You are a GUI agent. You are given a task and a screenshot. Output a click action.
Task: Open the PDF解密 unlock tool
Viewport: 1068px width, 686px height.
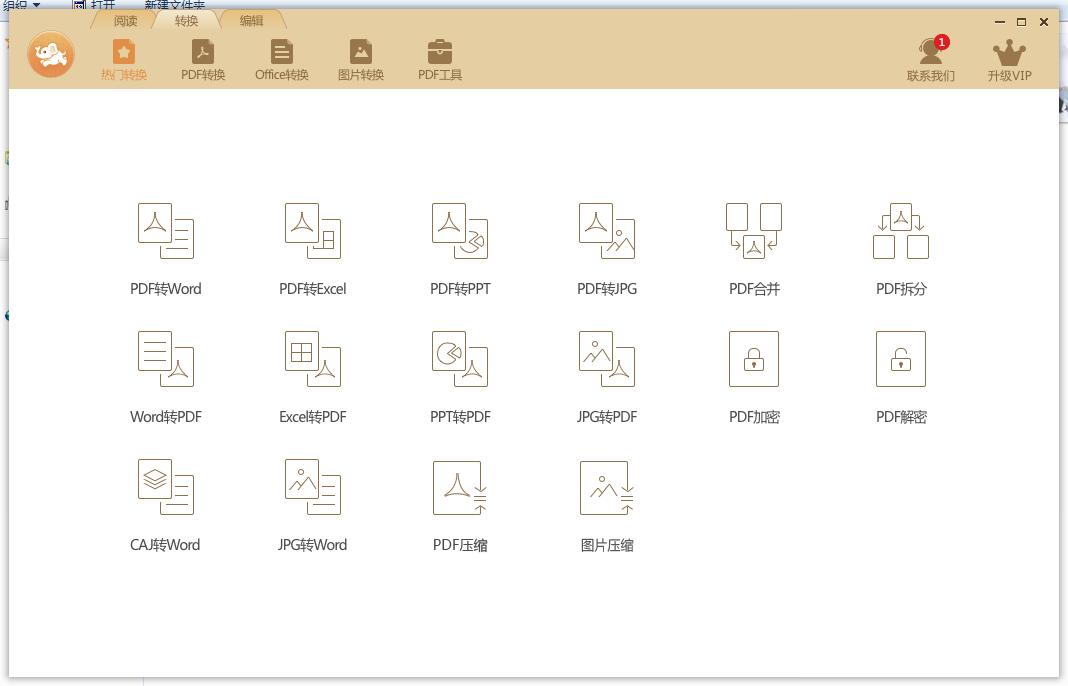[901, 359]
